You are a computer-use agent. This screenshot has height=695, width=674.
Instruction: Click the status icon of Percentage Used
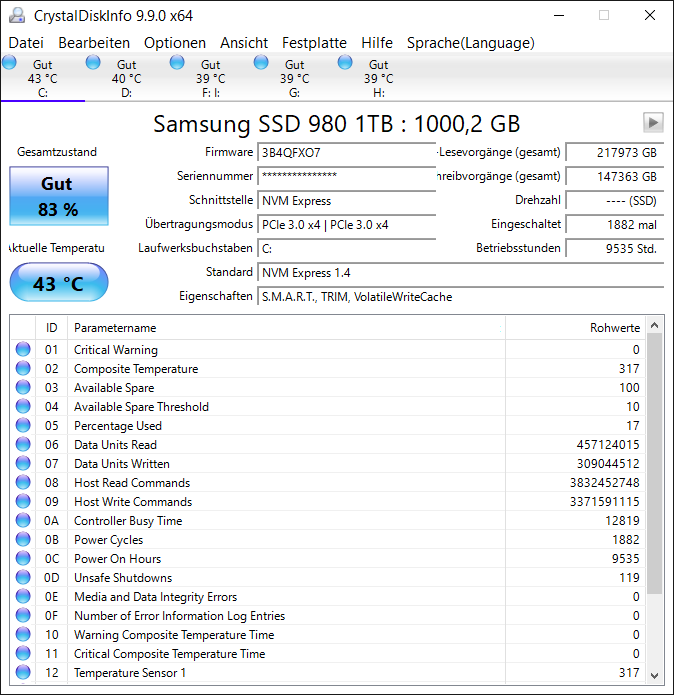[x=23, y=426]
